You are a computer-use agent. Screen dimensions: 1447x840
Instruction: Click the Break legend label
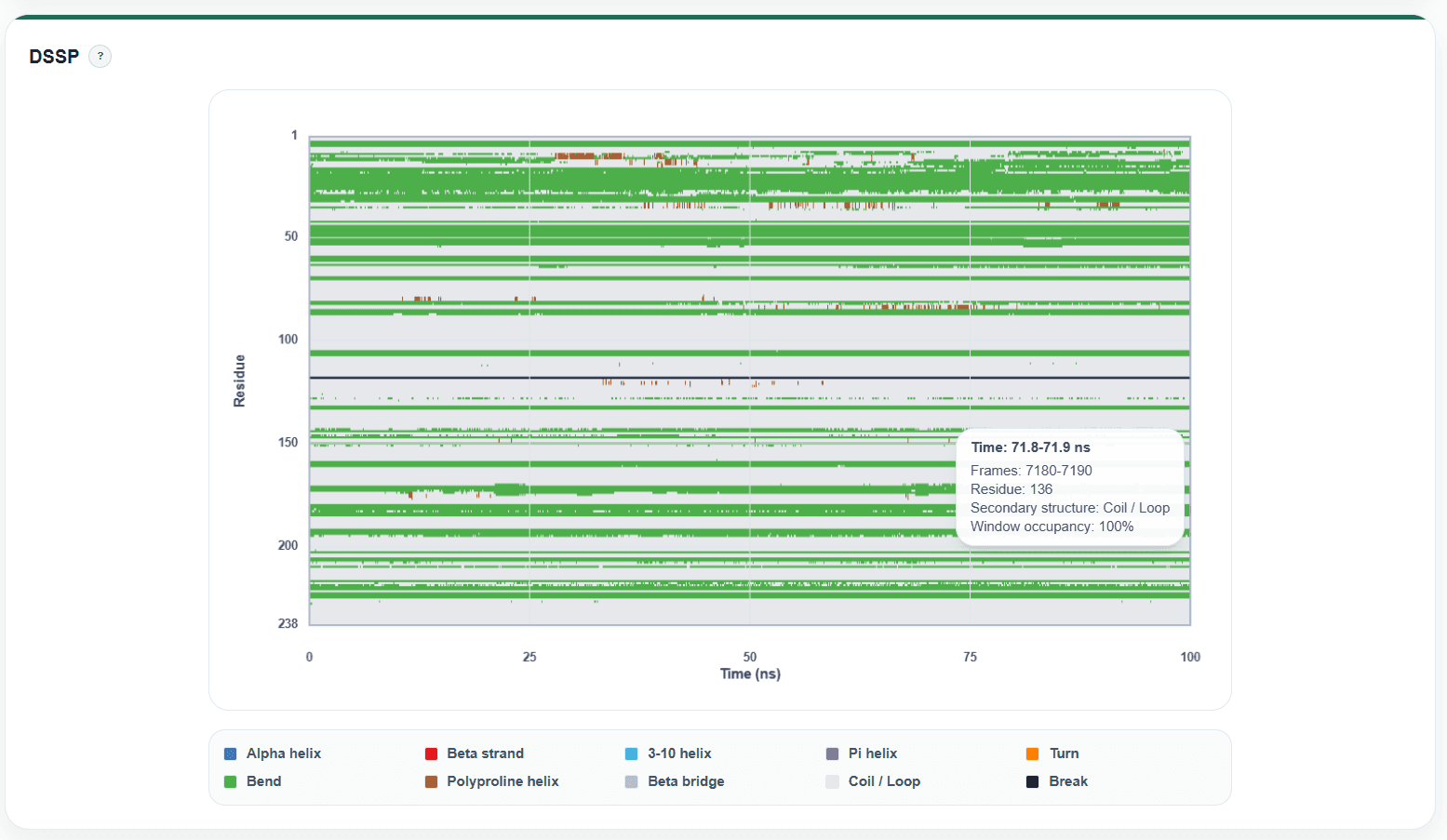pos(1068,781)
